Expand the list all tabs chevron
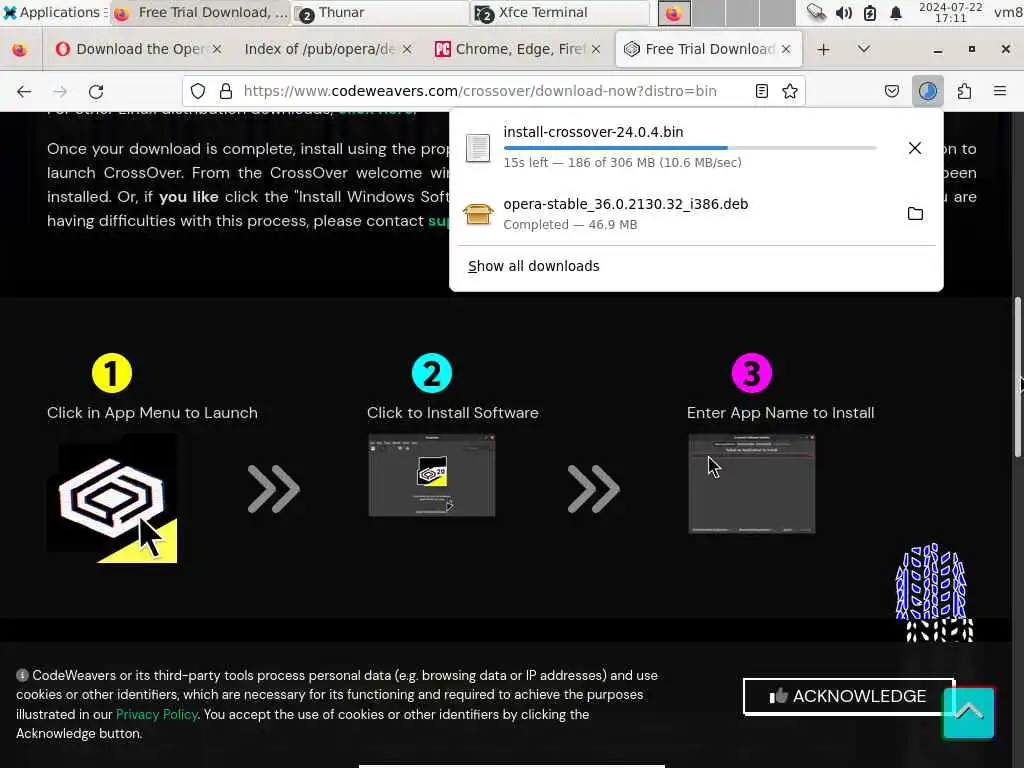This screenshot has height=768, width=1024. click(863, 49)
